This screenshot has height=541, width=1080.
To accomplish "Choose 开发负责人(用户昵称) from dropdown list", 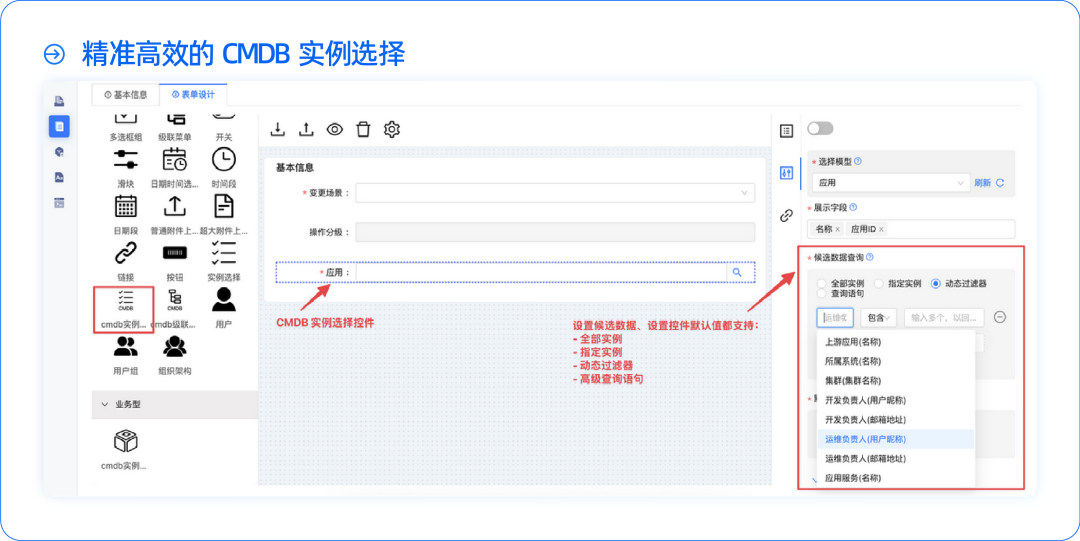I will (895, 400).
